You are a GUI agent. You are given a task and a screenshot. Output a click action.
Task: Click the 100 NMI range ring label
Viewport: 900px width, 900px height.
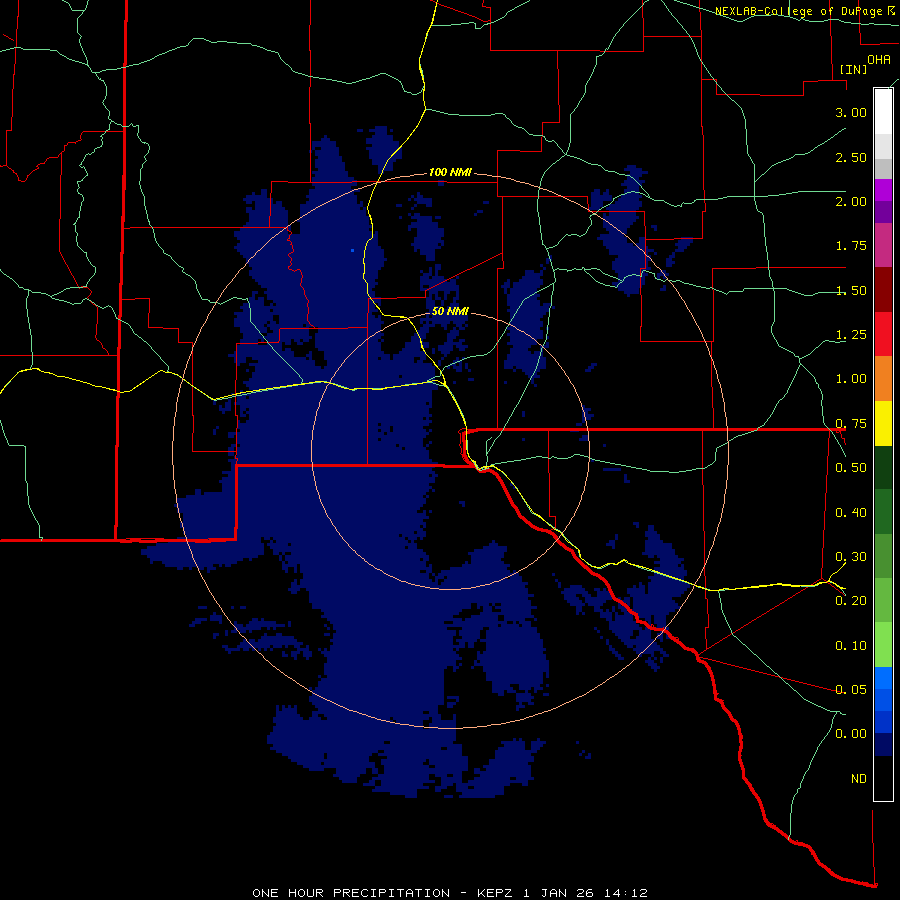(x=450, y=172)
